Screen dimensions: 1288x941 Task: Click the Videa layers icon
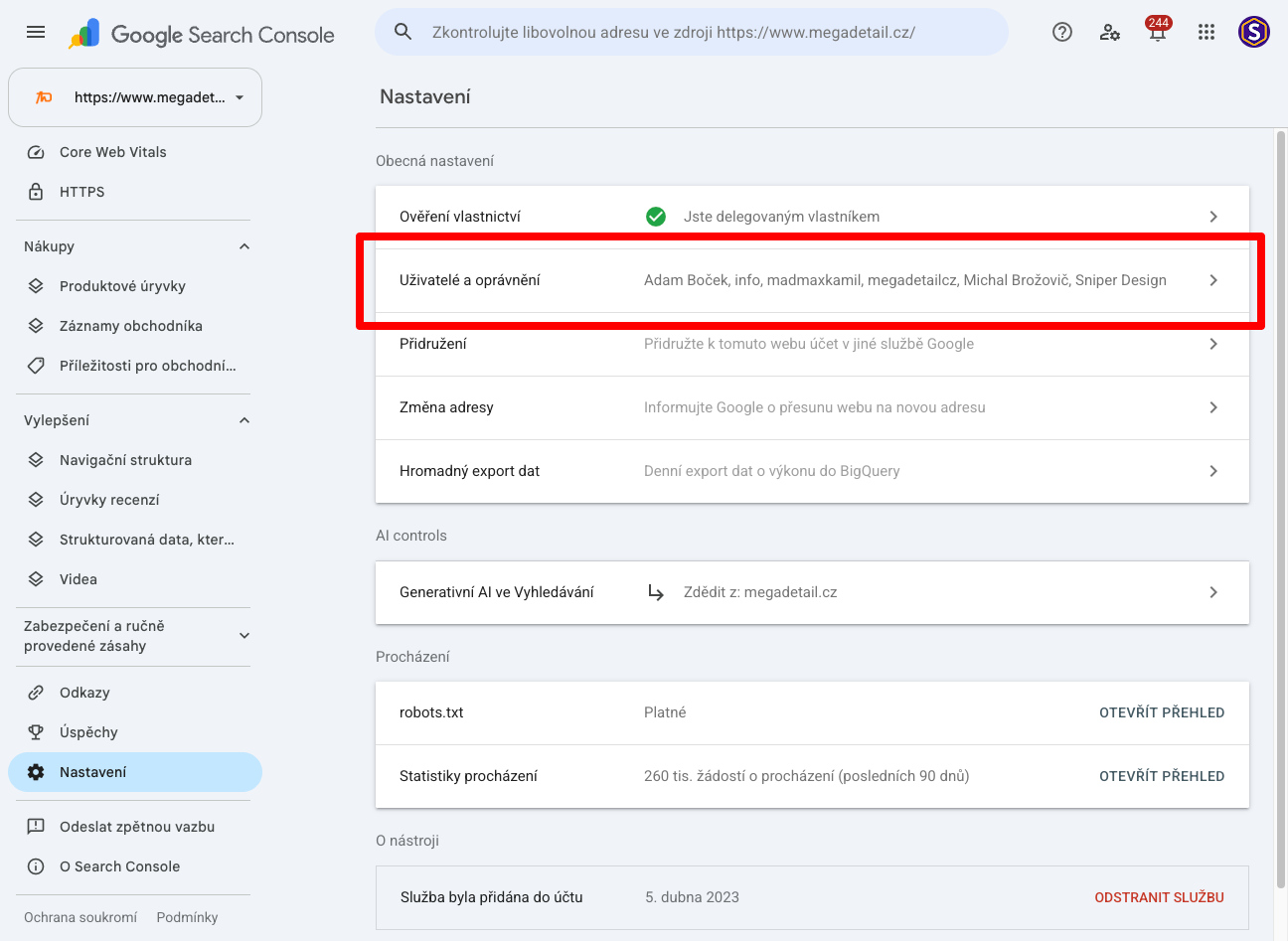coord(36,579)
